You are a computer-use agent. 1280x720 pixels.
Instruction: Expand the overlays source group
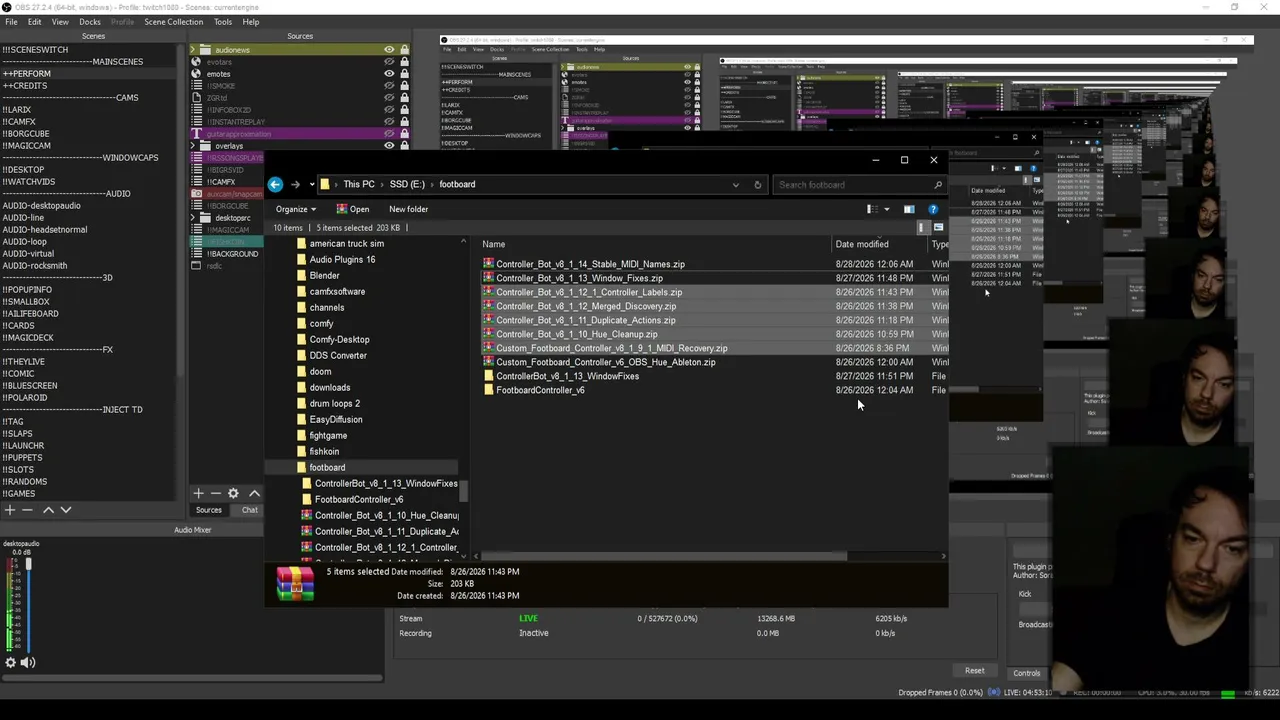194,146
